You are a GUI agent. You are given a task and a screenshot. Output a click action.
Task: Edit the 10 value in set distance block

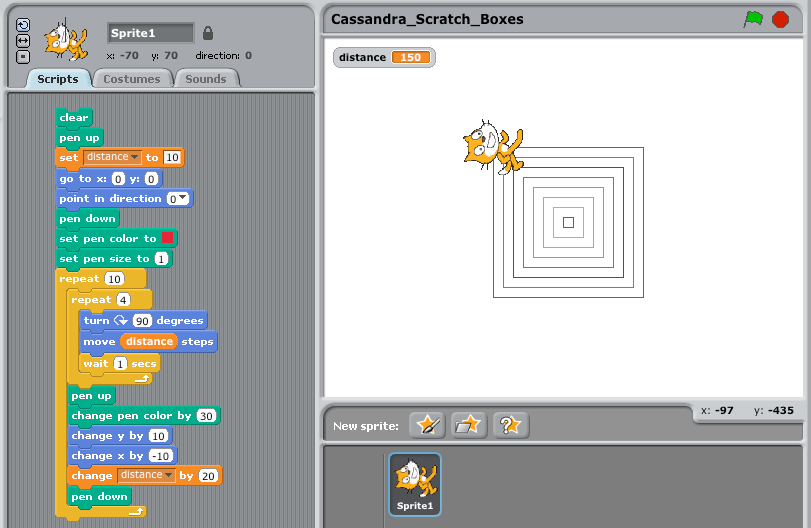172,157
